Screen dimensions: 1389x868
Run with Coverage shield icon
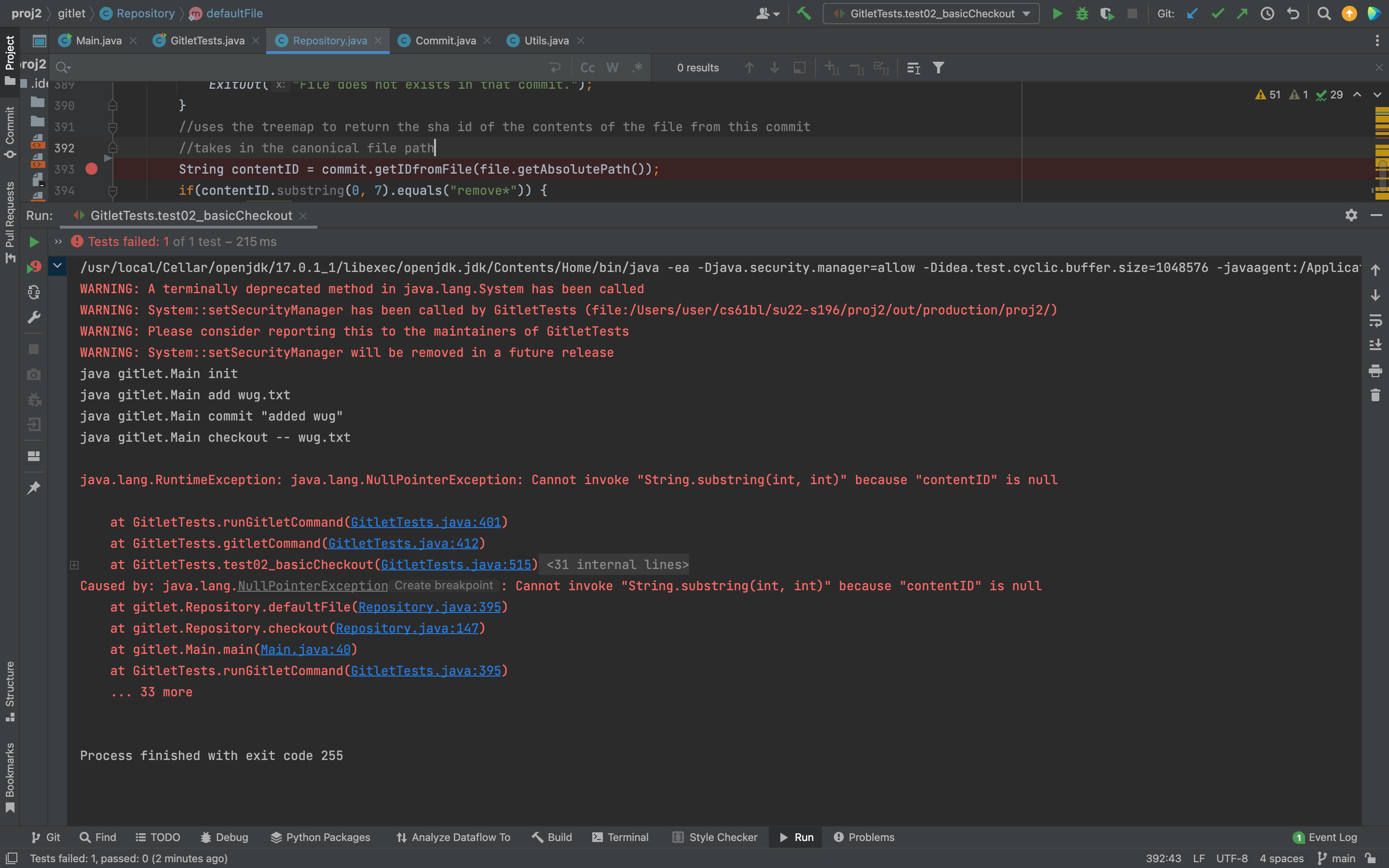pos(1106,13)
